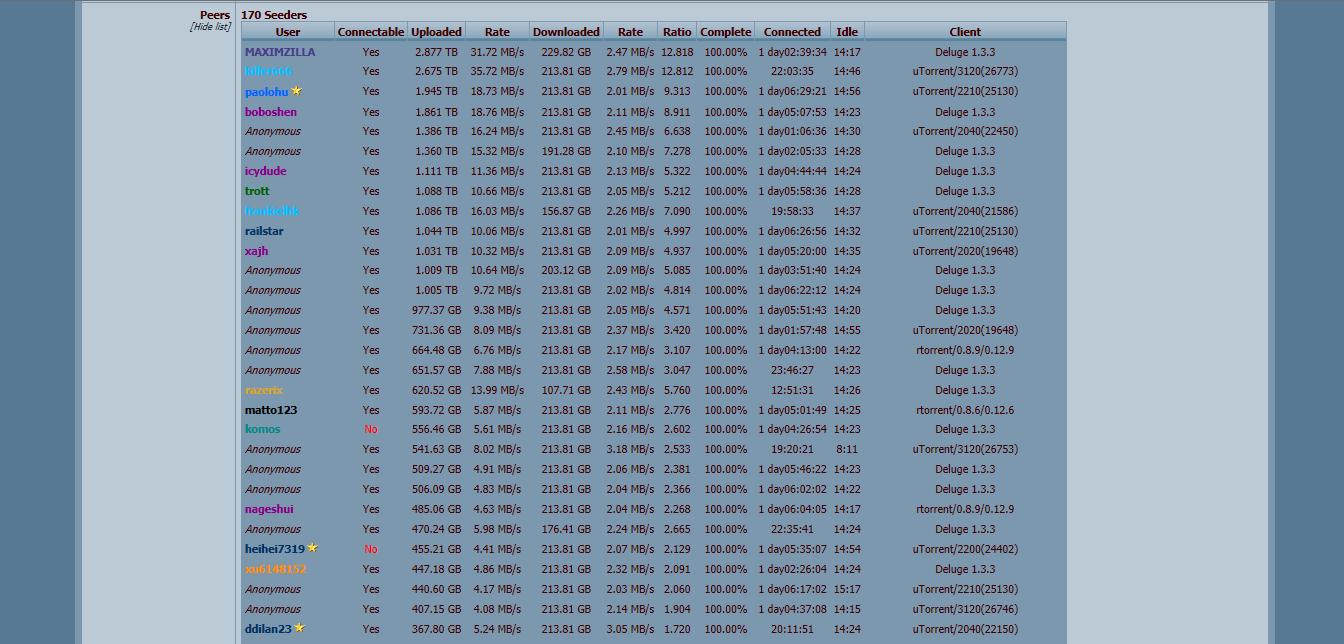Click client uTorrent/2200(24402)

click(965, 549)
